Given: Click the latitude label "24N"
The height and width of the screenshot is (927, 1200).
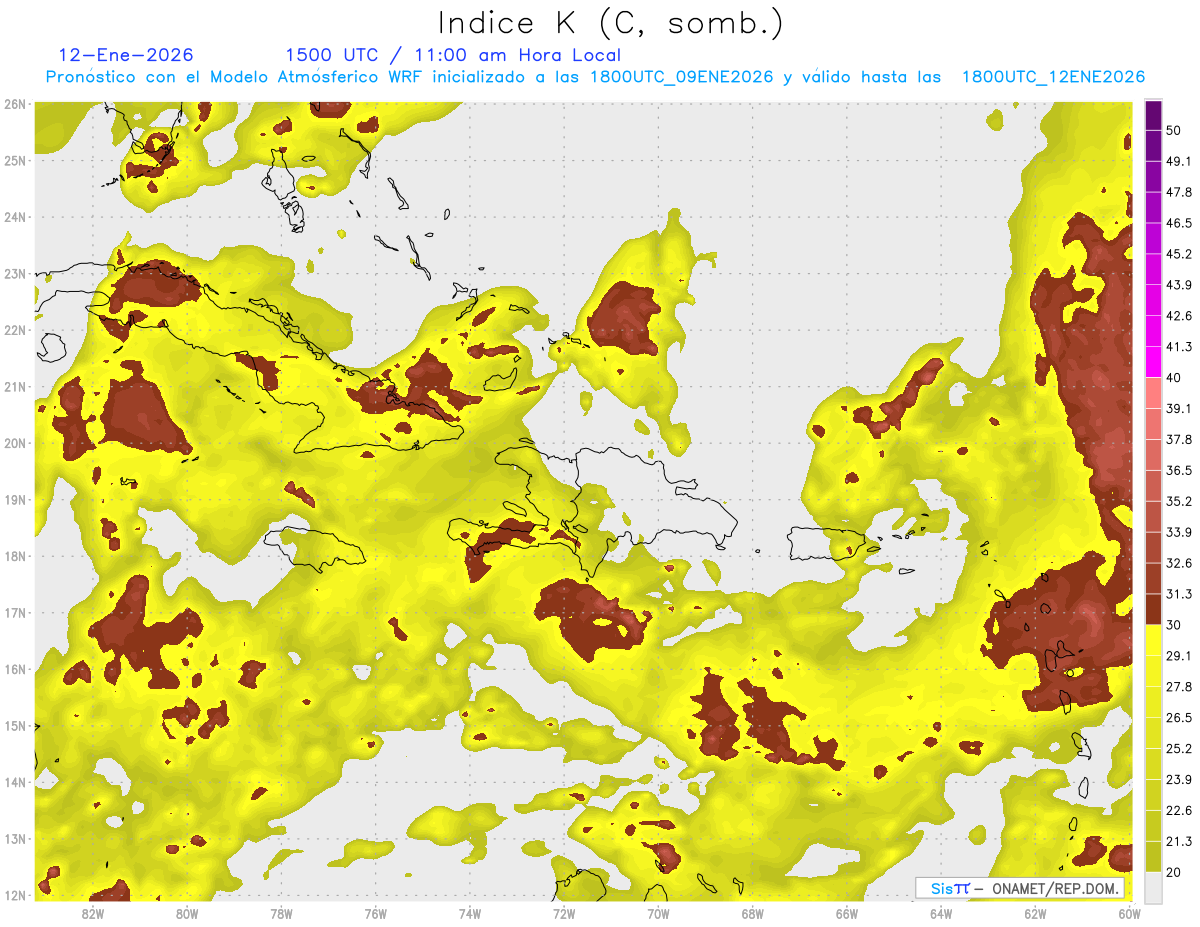Looking at the screenshot, I should click(14, 217).
